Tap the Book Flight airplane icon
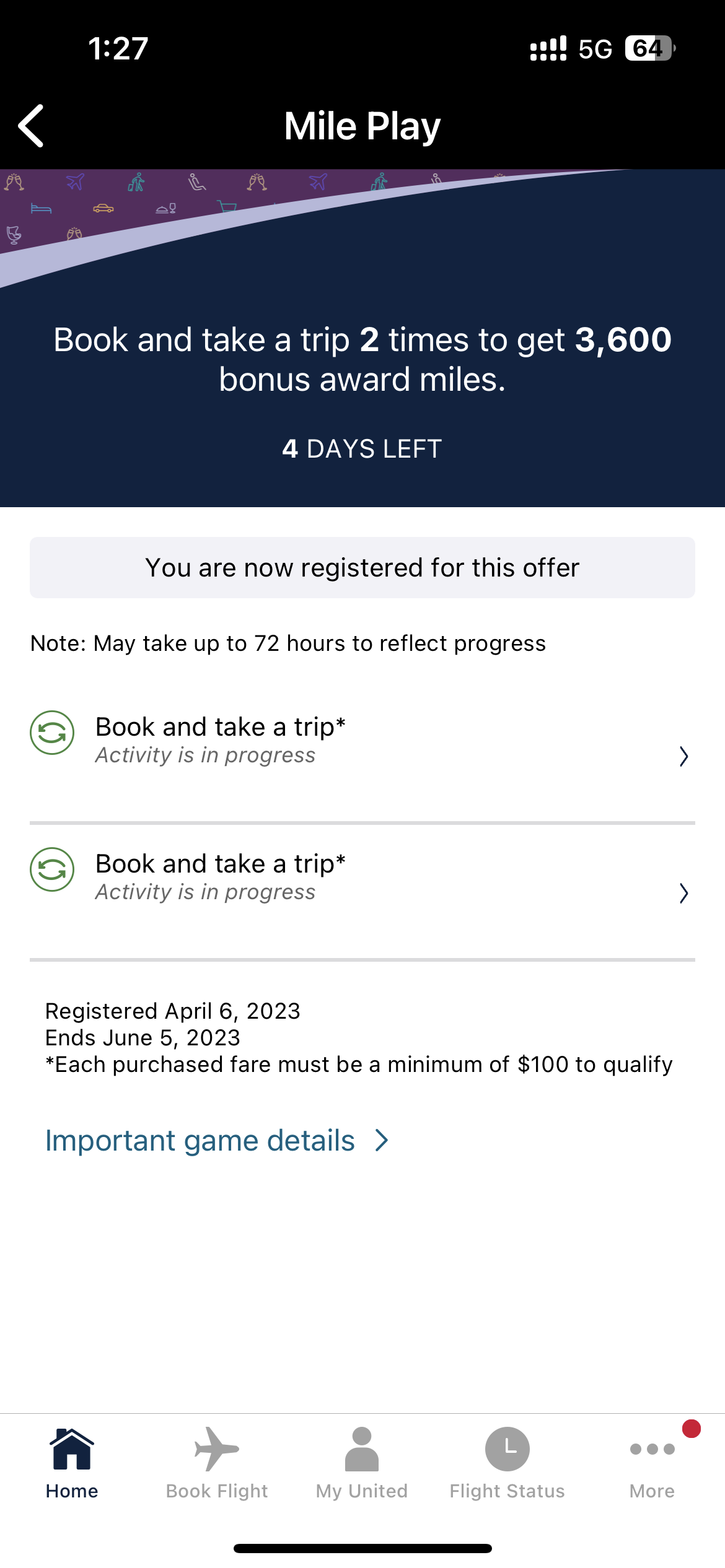725x1568 pixels. tap(216, 1449)
